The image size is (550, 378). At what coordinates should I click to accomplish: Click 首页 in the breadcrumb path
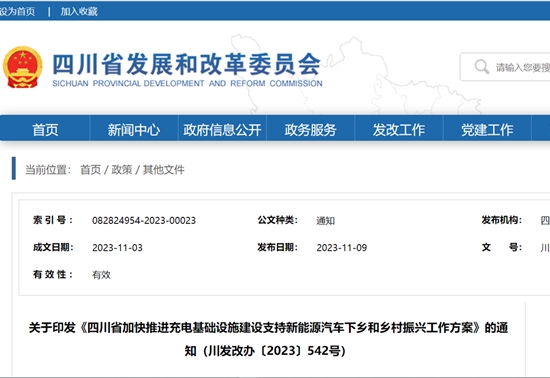[x=90, y=170]
